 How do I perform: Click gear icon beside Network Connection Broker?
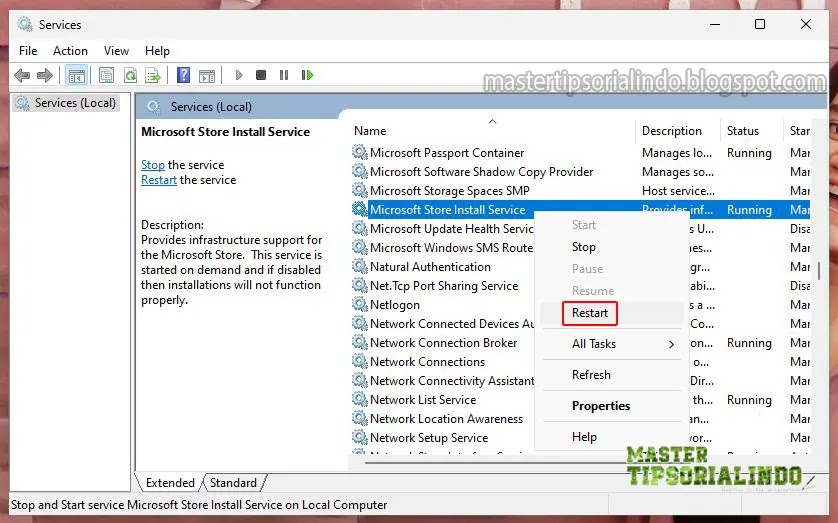360,342
